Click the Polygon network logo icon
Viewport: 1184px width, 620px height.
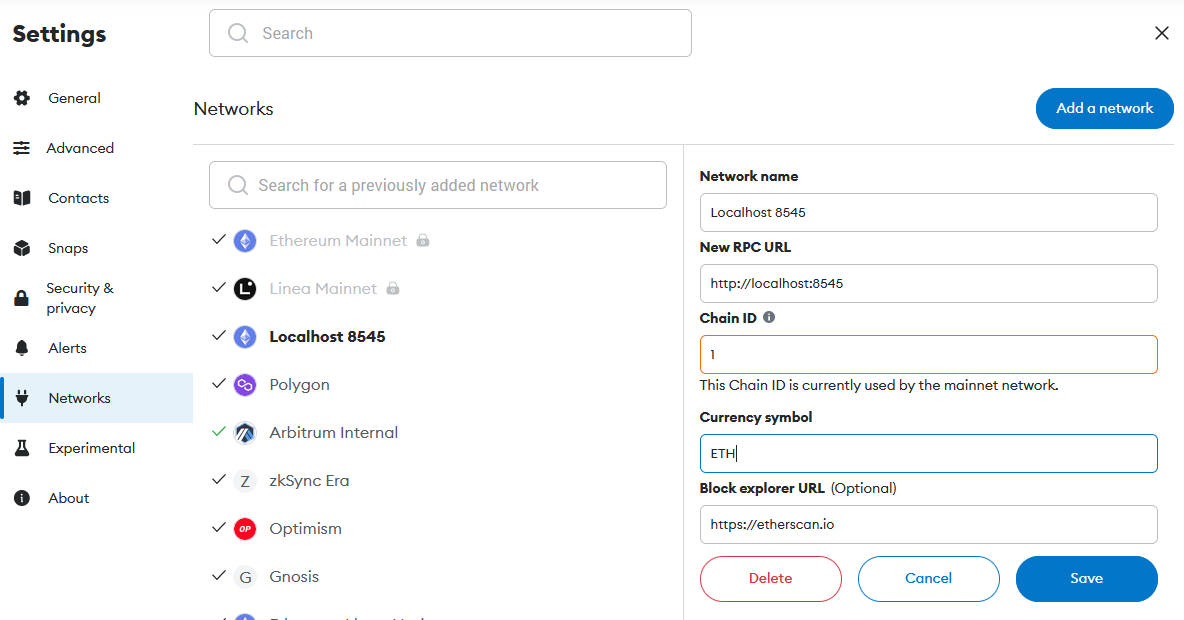pos(245,385)
